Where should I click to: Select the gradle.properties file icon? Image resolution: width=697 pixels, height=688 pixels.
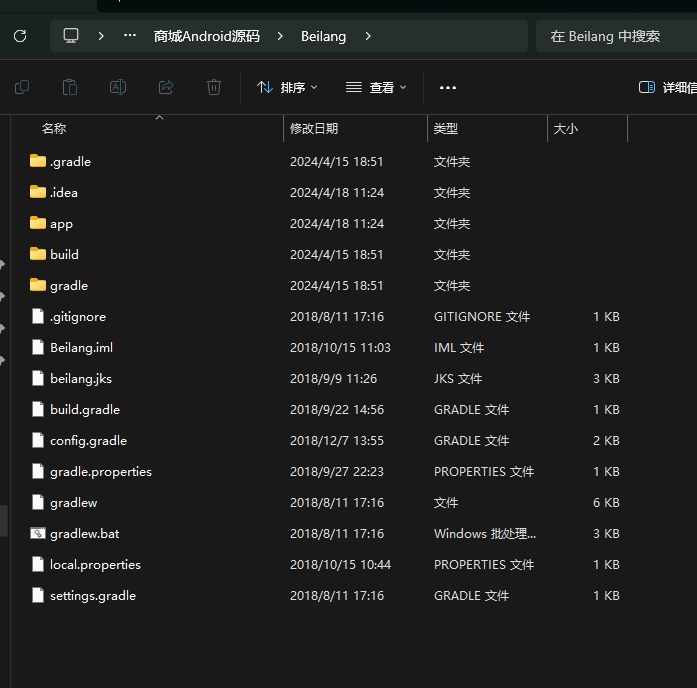click(x=38, y=471)
